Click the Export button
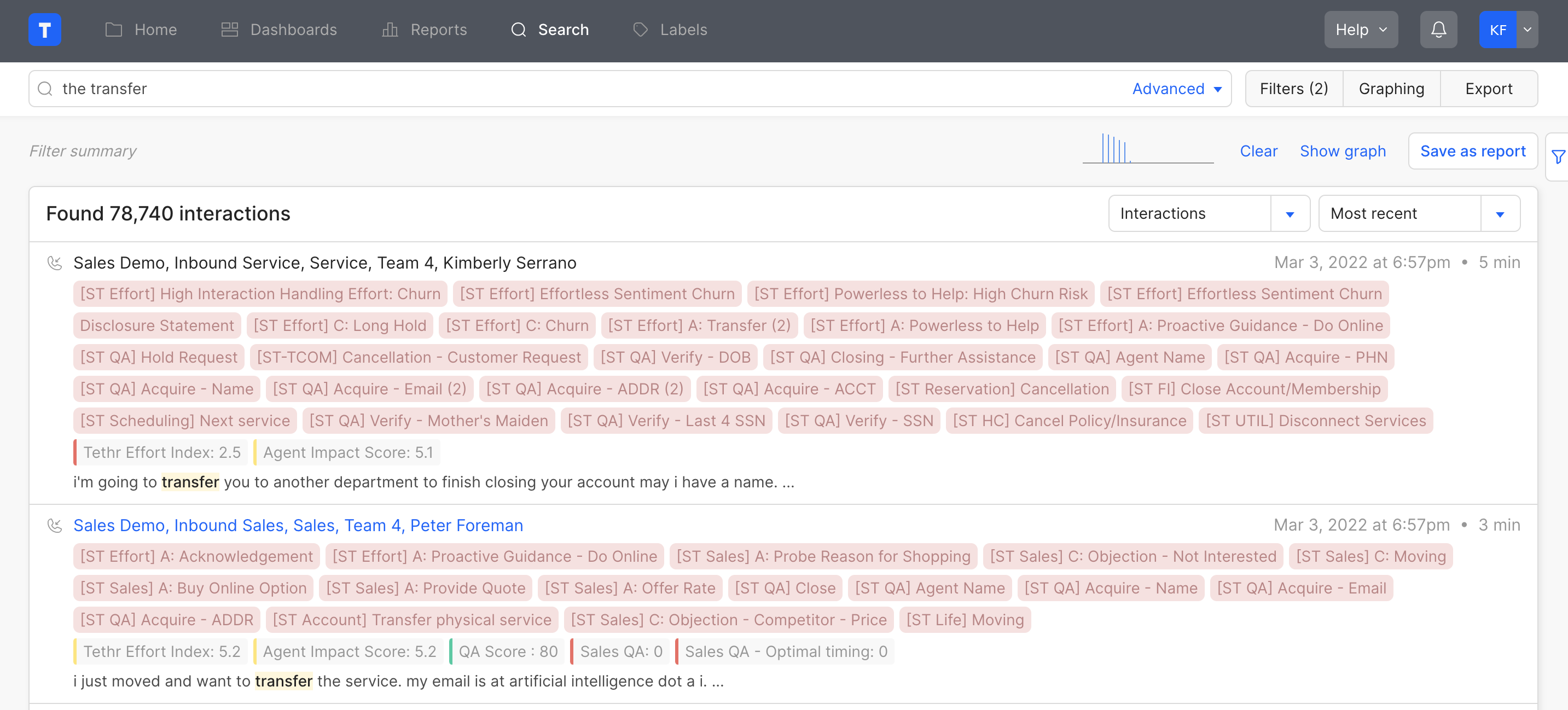The image size is (1568, 710). pos(1488,89)
